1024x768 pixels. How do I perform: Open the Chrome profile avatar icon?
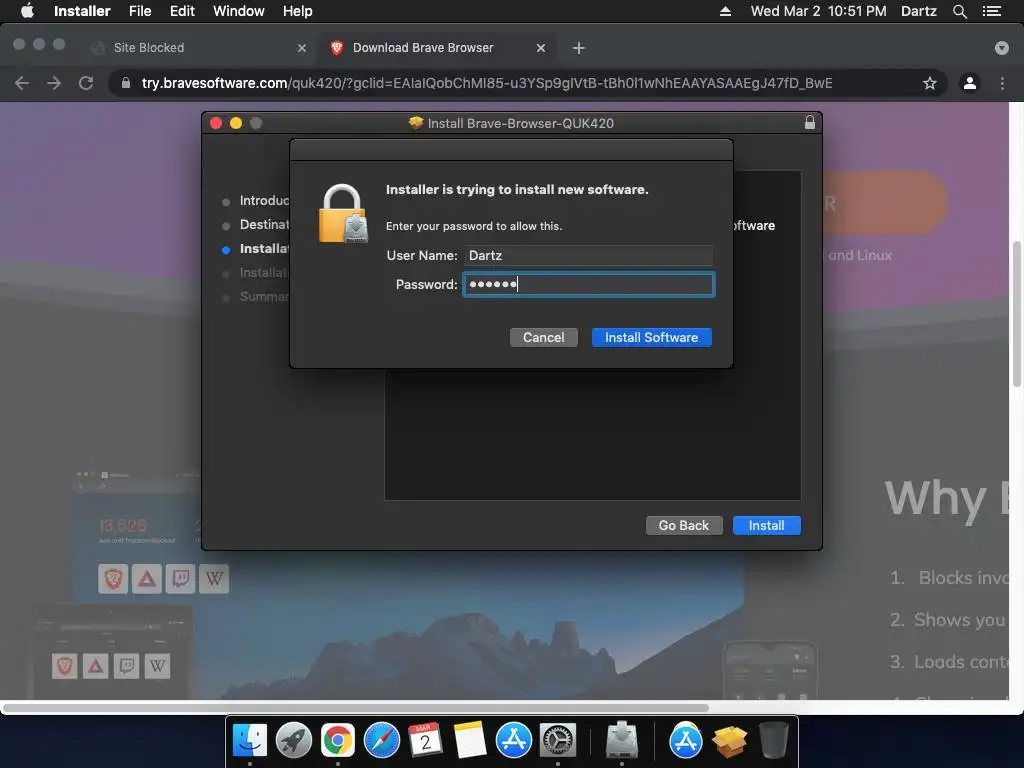coord(970,83)
